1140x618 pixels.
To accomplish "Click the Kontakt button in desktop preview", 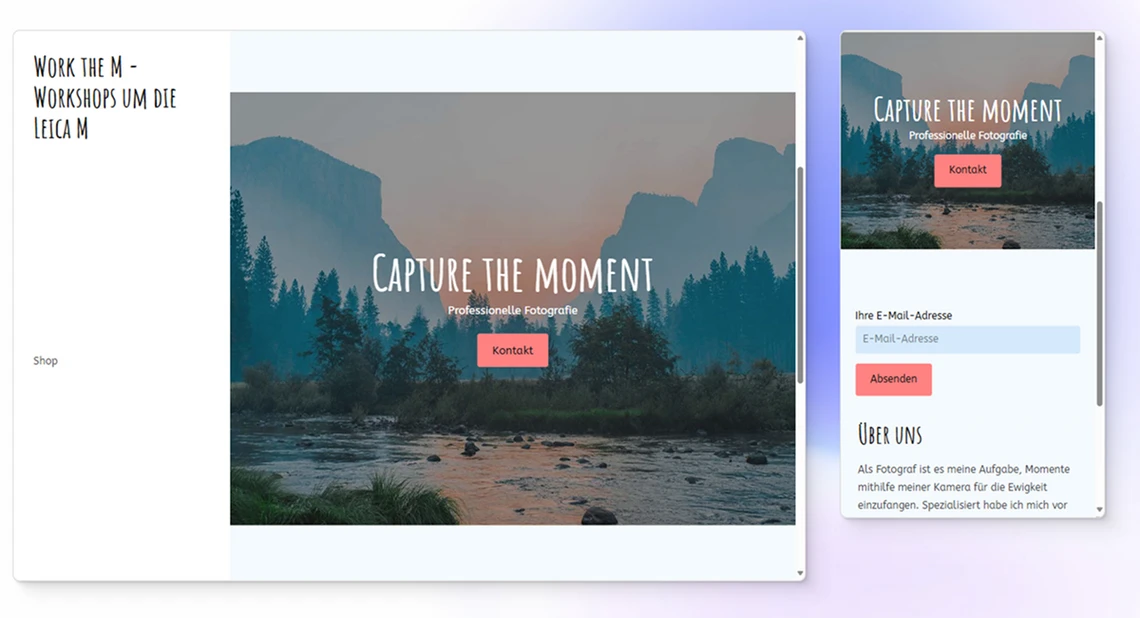I will (x=513, y=350).
